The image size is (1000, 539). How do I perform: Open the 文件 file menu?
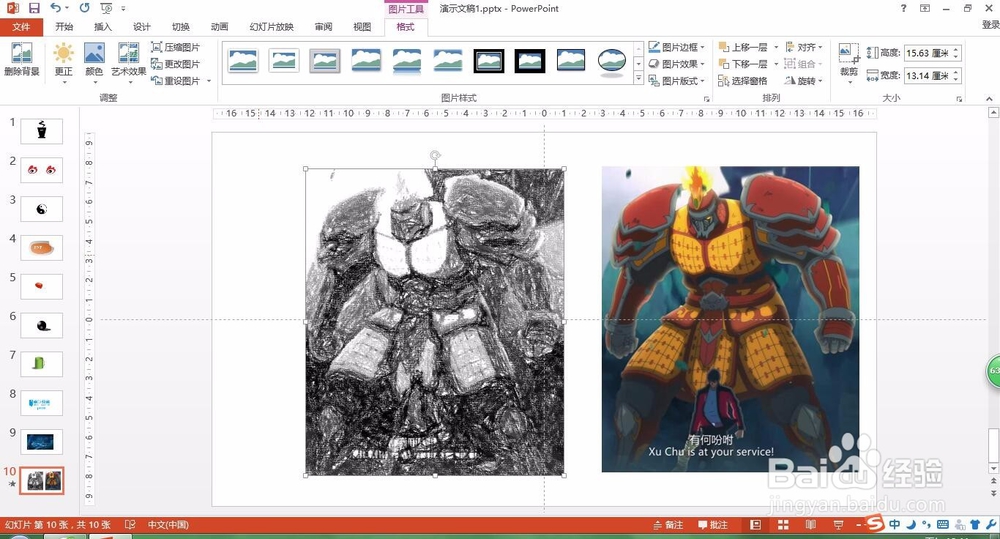coord(21,27)
